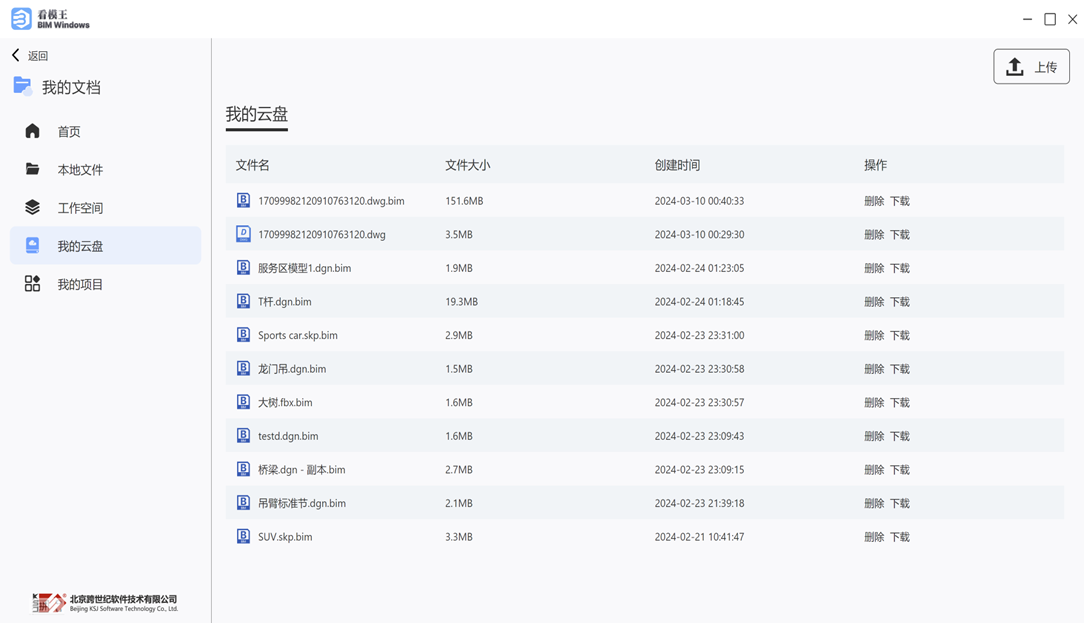Click the workspace layers icon
Viewport: 1084px width, 623px height.
tap(33, 207)
